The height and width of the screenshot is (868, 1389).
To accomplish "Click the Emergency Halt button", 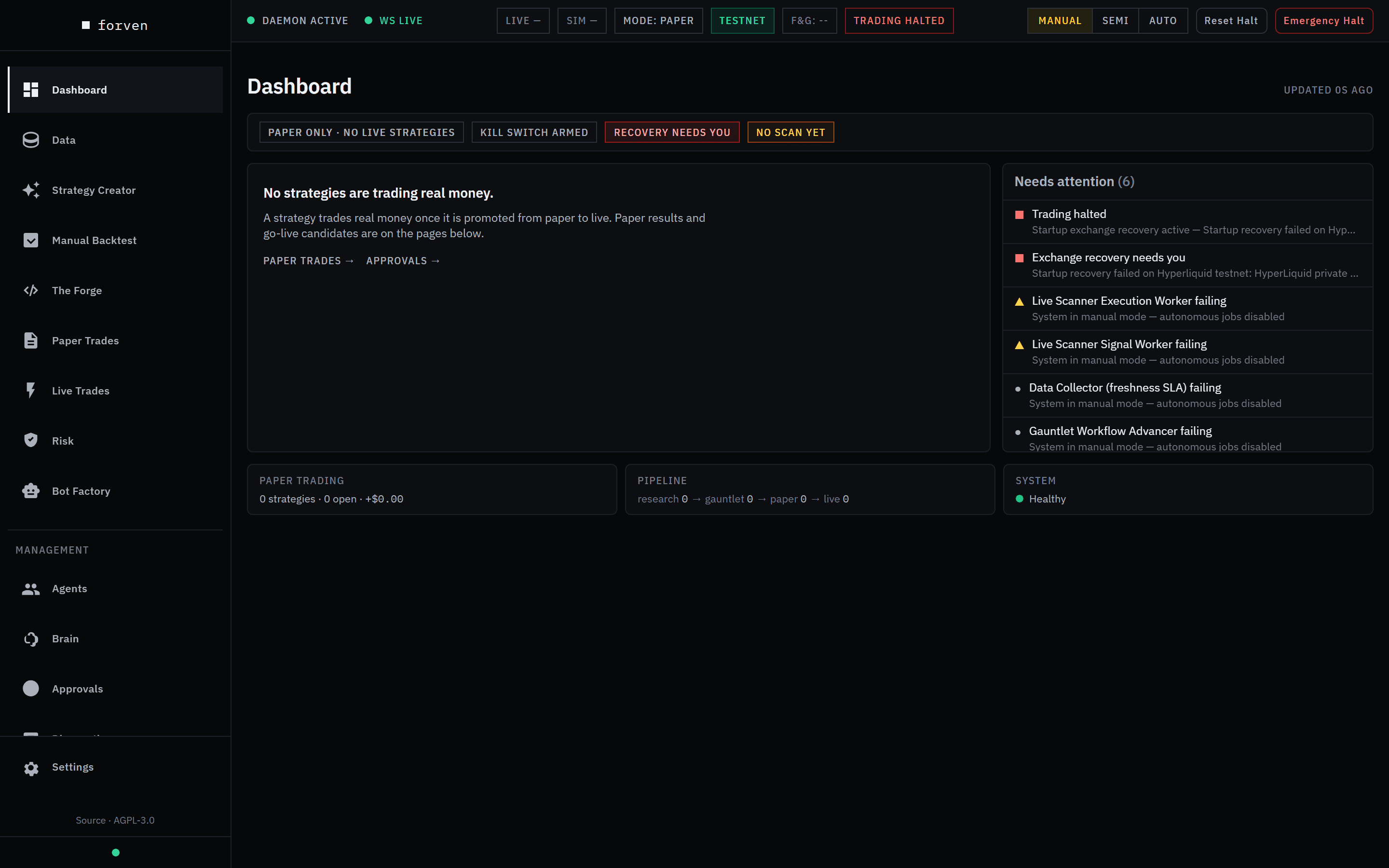I will (1323, 21).
